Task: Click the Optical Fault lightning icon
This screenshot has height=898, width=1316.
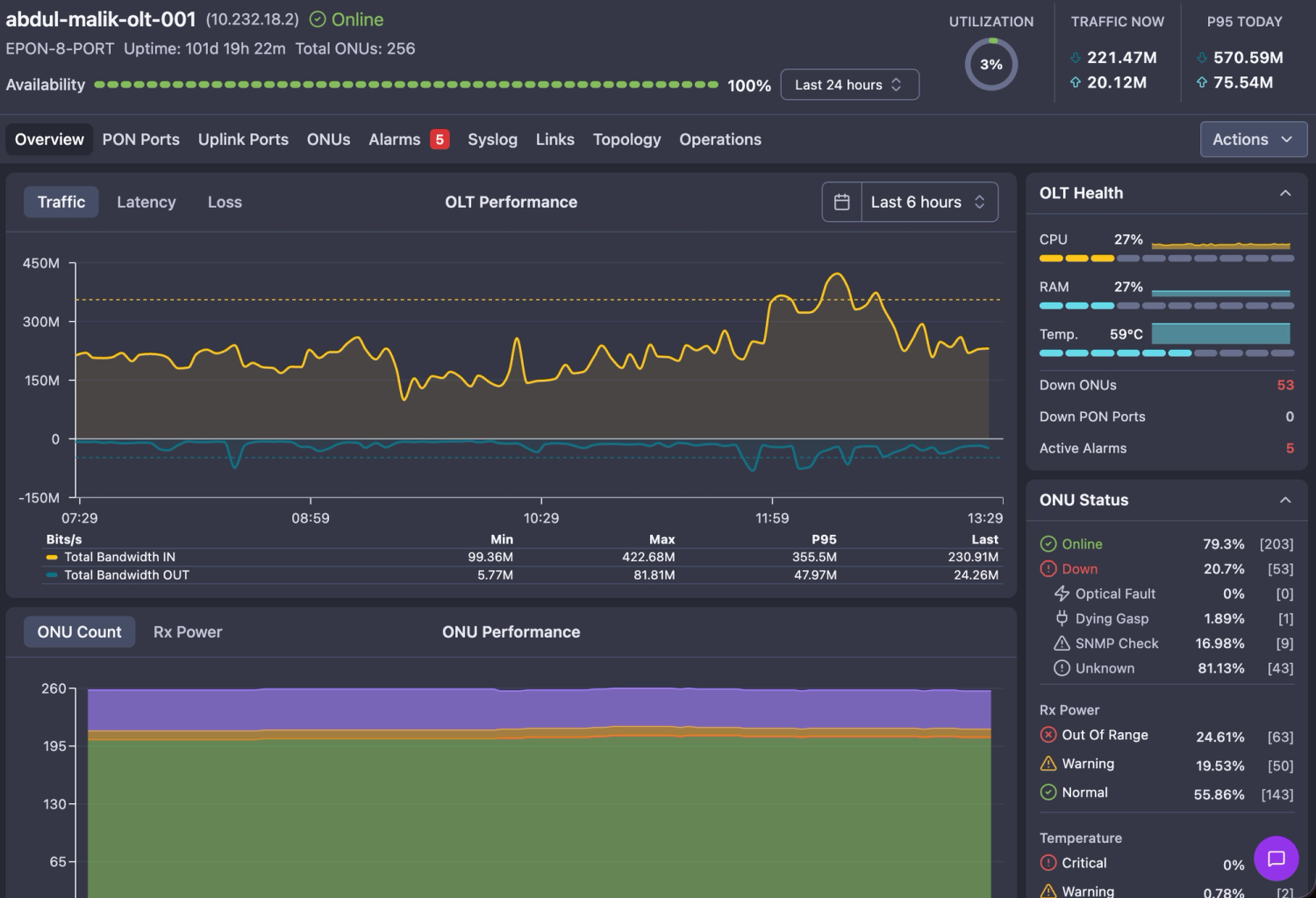Action: [x=1062, y=594]
